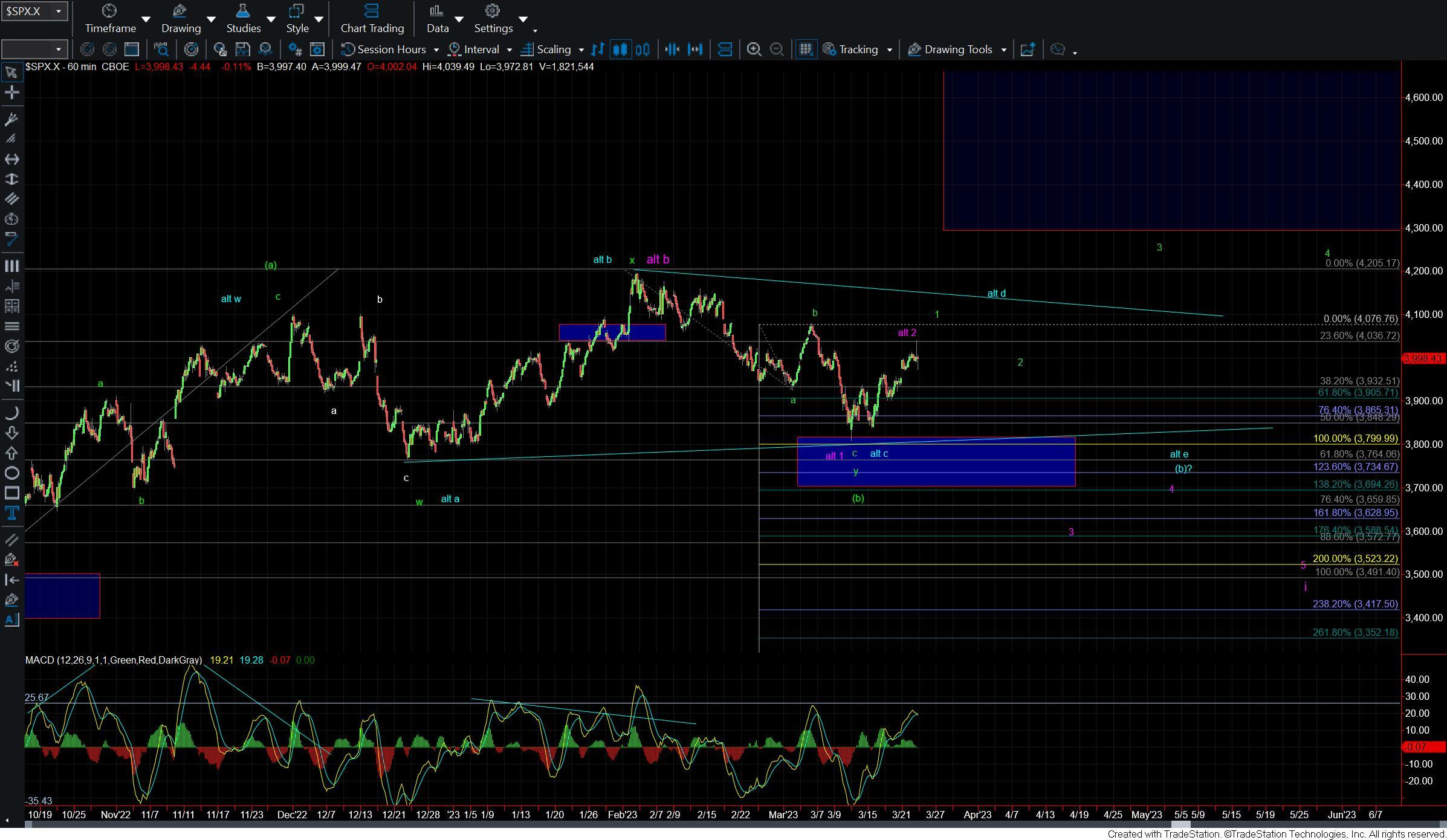The width and height of the screenshot is (1447, 840).
Task: Pick the up arrow drawing tool
Action: (11, 453)
